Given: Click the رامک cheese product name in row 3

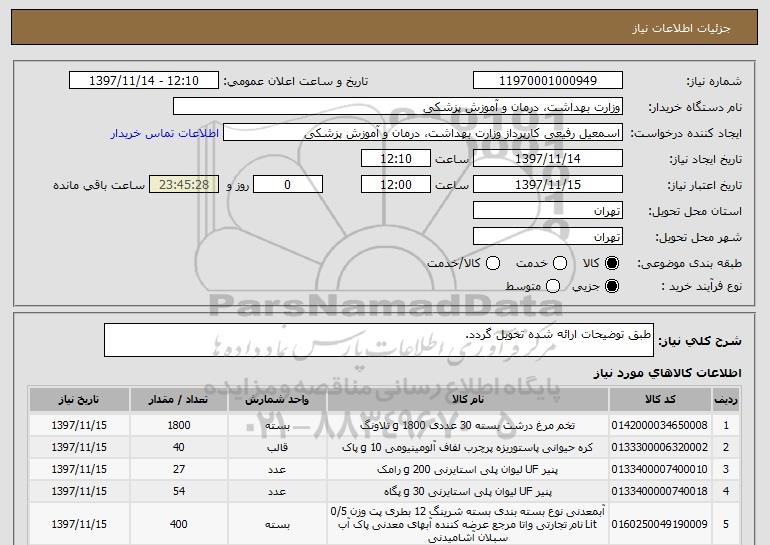Looking at the screenshot, I should click(468, 469).
